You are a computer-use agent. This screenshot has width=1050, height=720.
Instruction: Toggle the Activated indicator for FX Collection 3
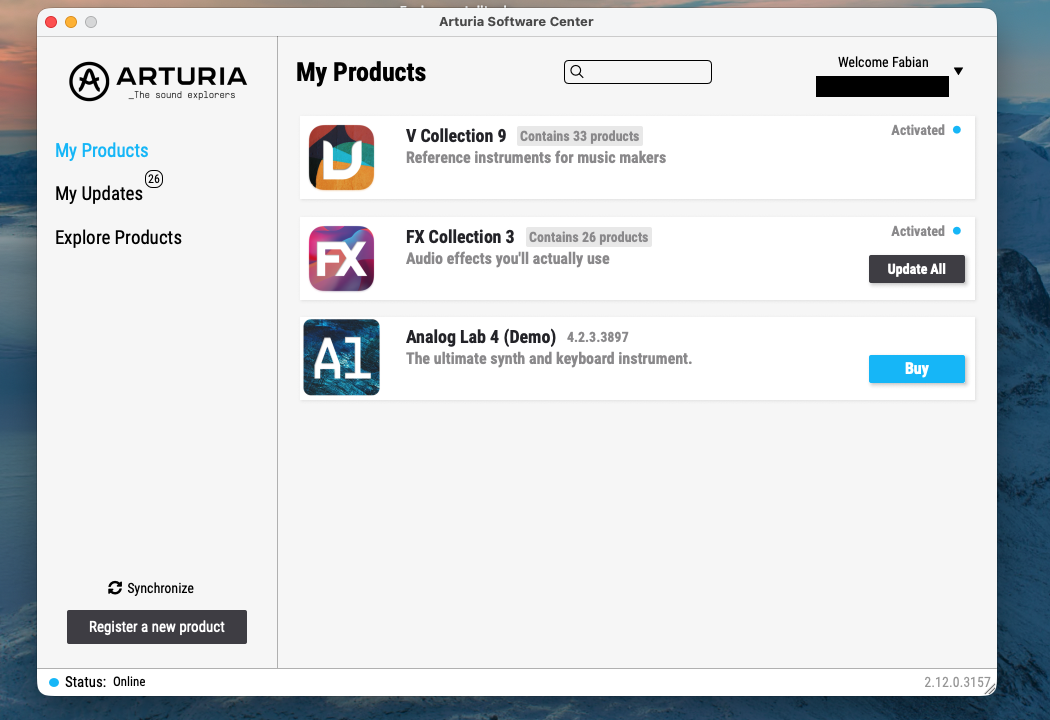click(x=958, y=231)
